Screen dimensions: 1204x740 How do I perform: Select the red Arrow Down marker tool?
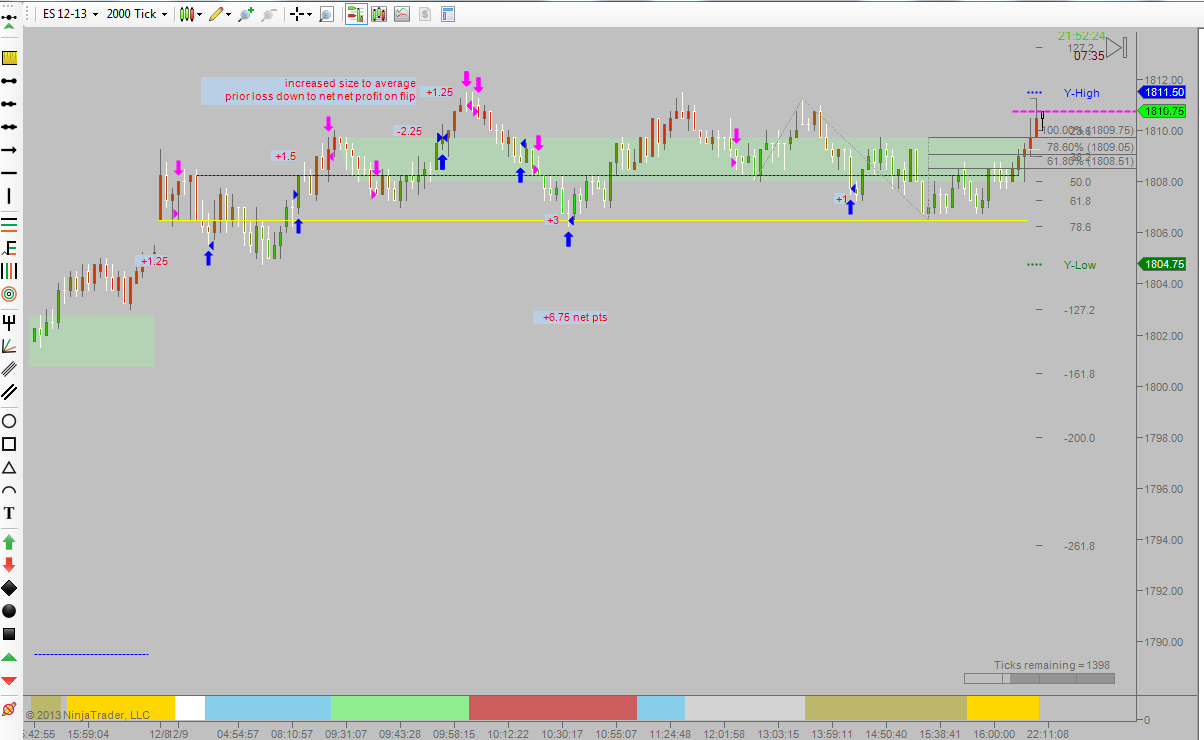coord(9,564)
